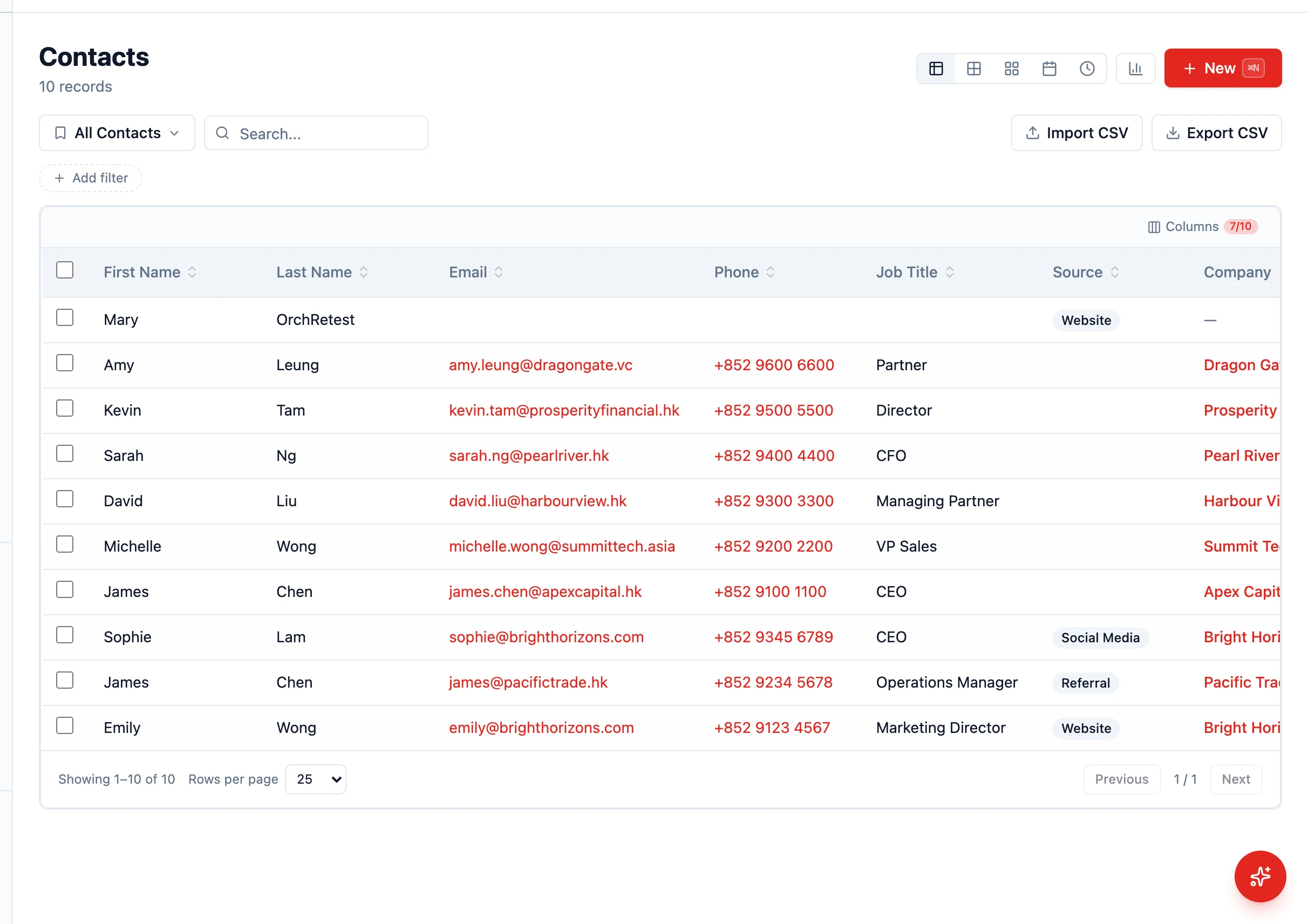Add a filter with Add filter button

point(91,178)
